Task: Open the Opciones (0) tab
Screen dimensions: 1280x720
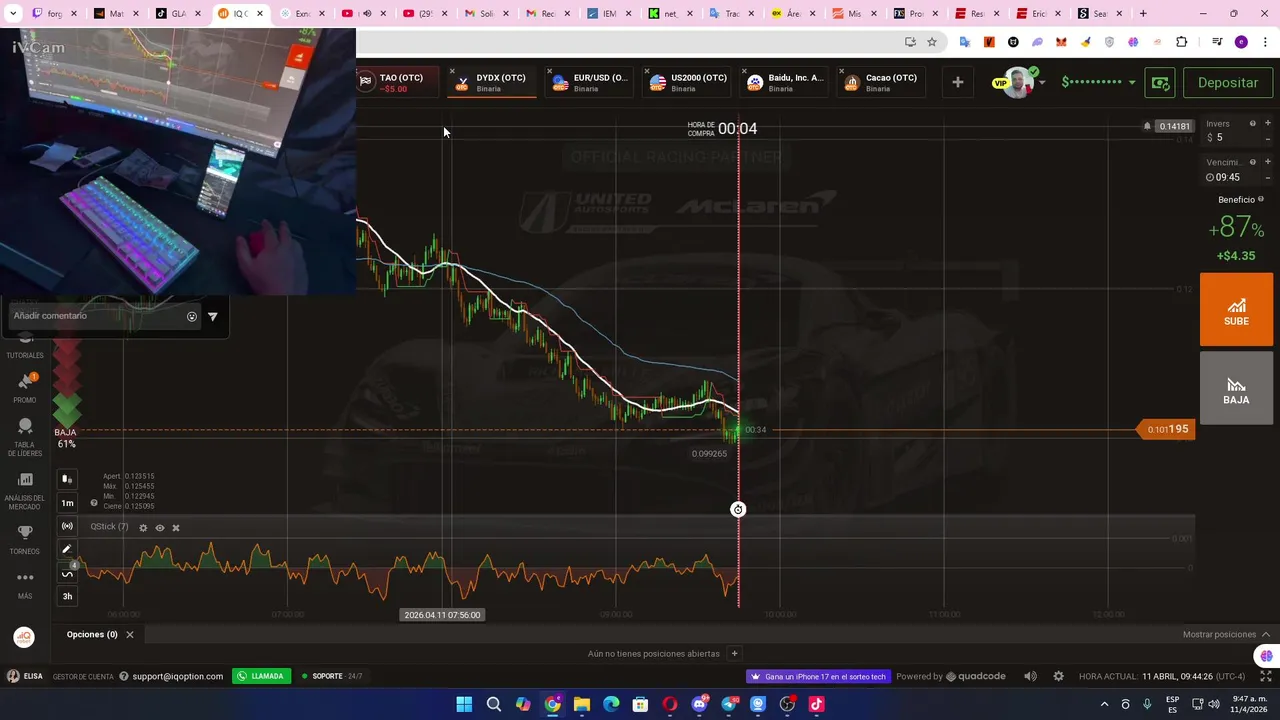Action: [92, 635]
